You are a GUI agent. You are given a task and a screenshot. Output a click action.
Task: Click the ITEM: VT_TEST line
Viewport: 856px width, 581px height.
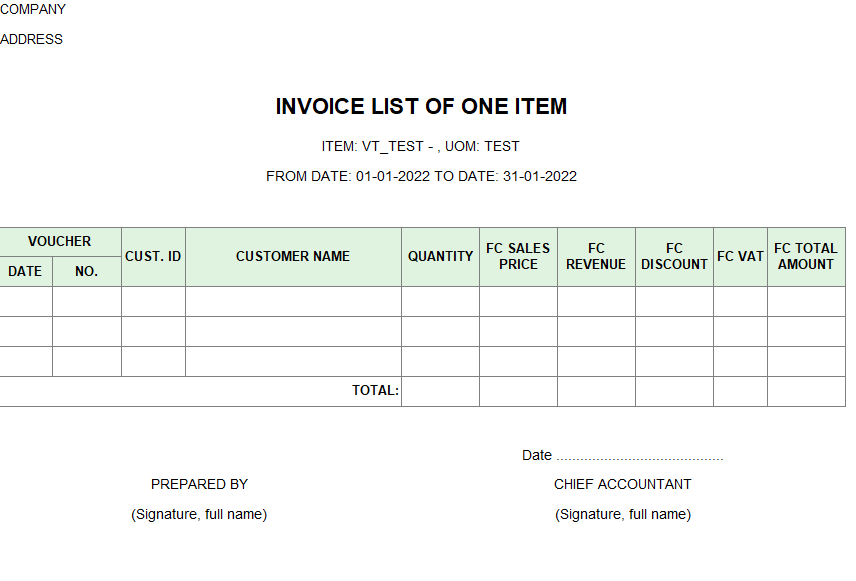420,146
